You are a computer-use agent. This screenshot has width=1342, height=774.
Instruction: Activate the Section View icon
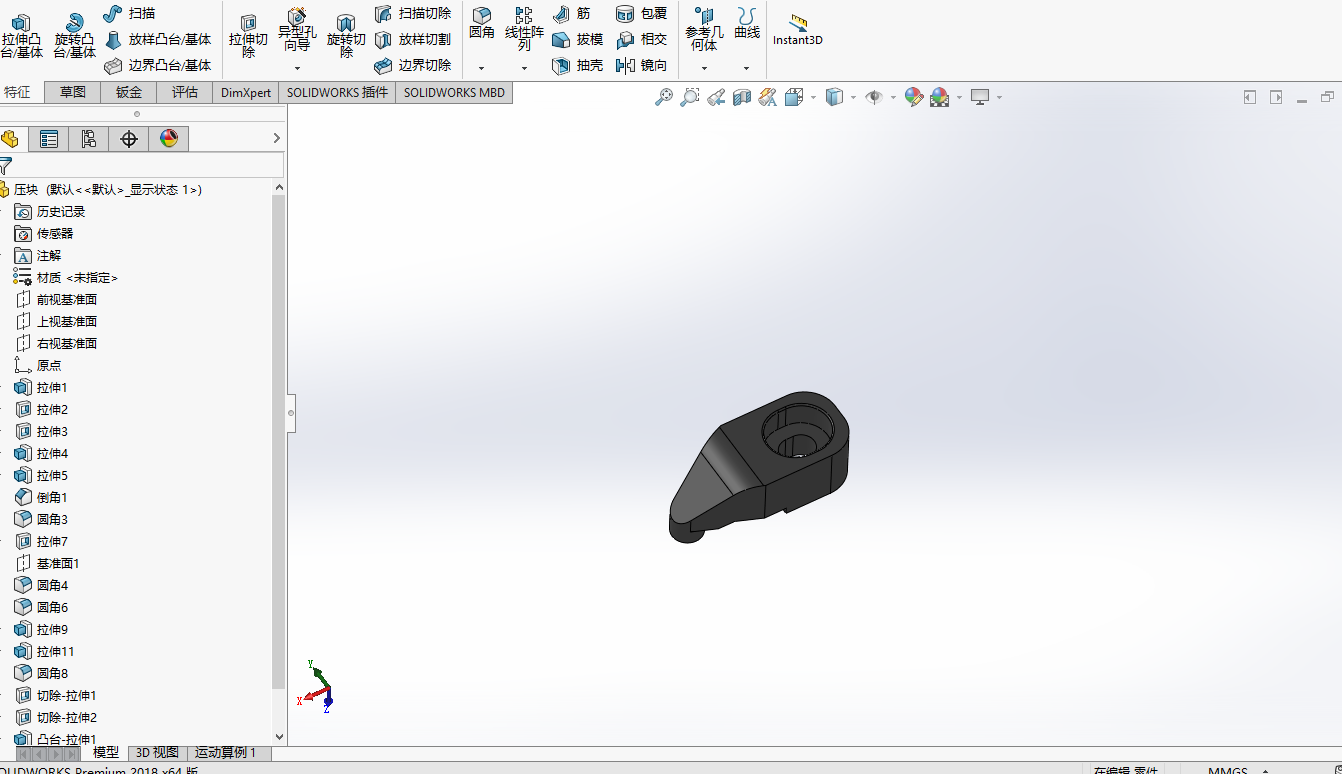(x=742, y=97)
